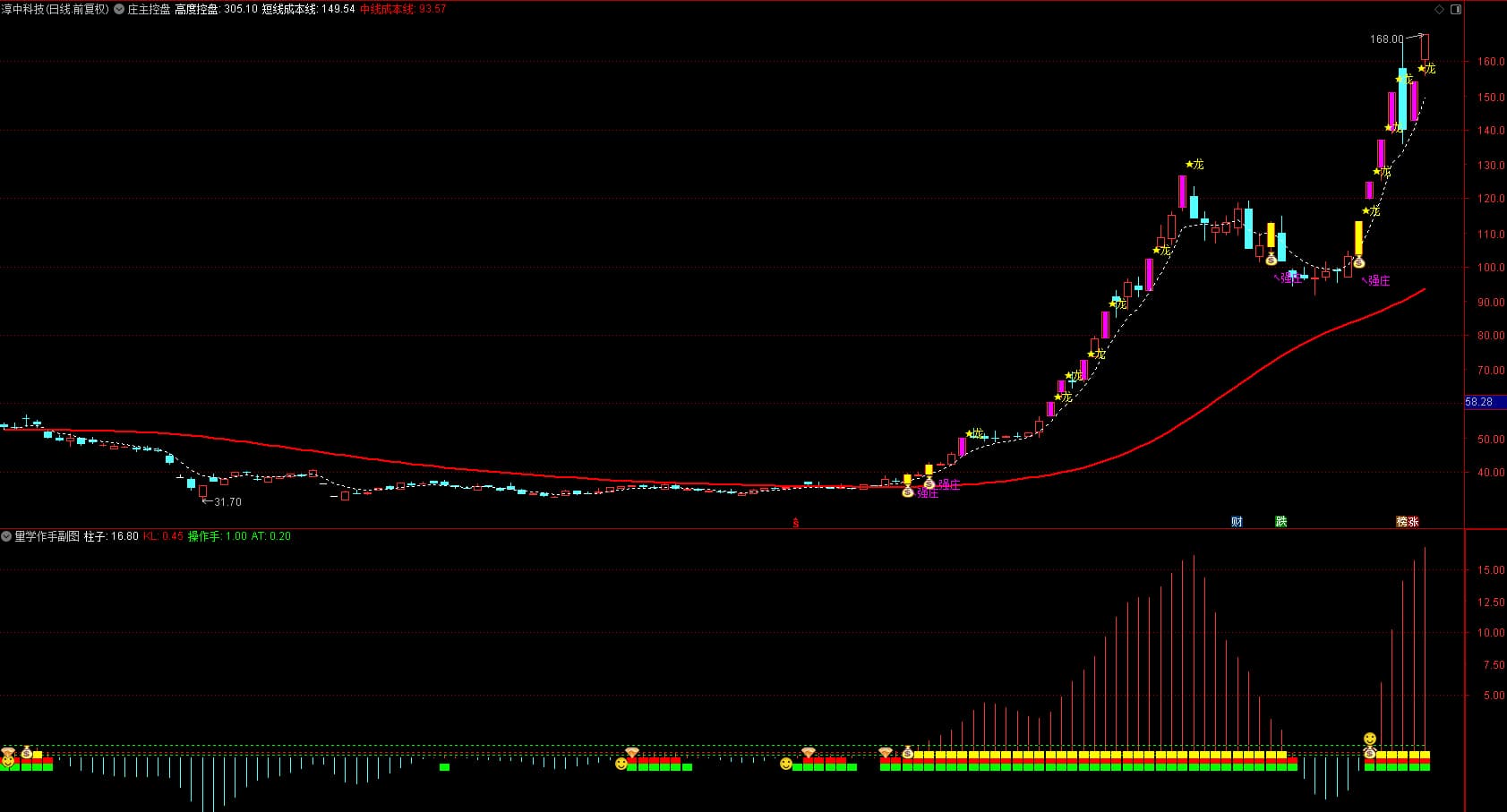The image size is (1507, 812).
Task: Click the red $ marker on time axis
Action: (796, 523)
